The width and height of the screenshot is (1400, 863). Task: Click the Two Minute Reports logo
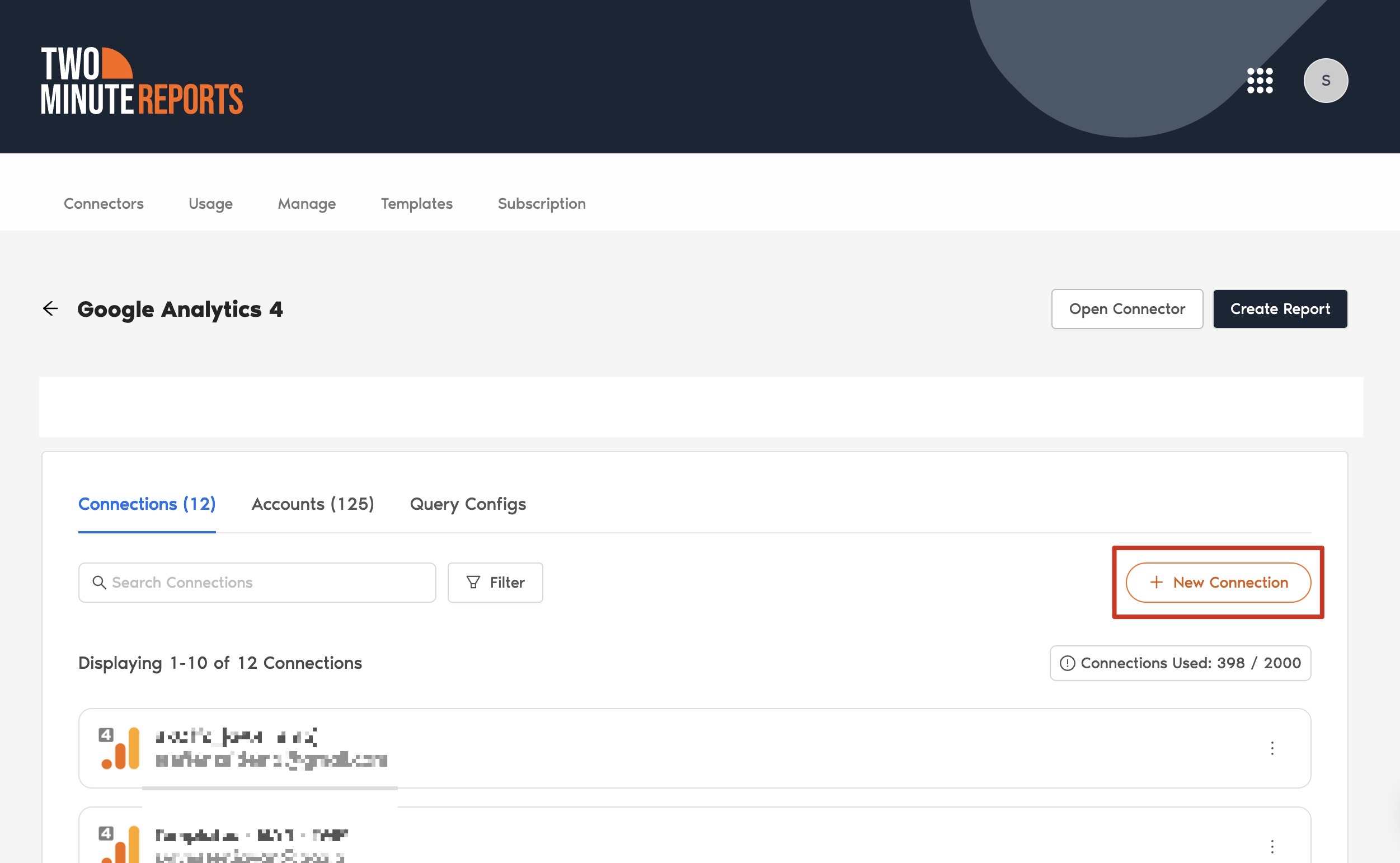(142, 81)
